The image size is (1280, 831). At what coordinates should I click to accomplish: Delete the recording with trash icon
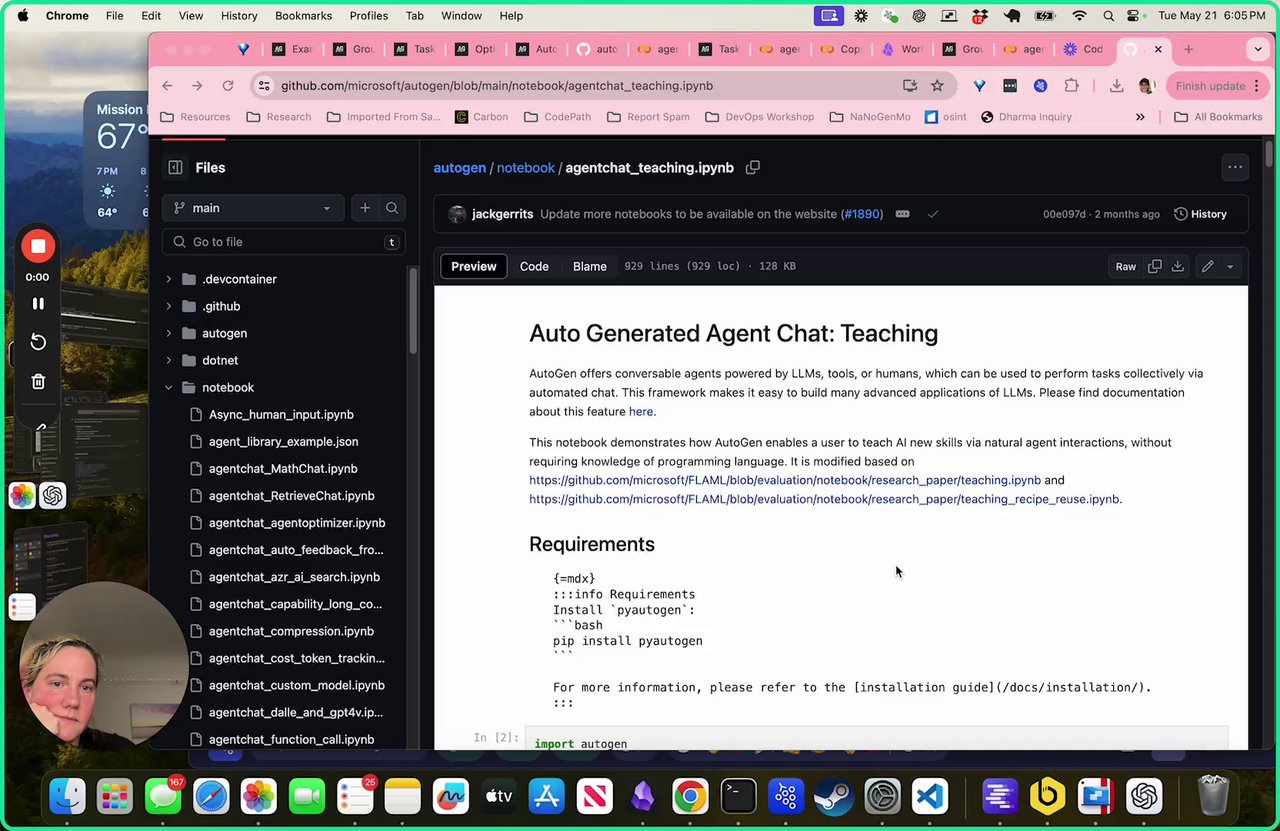click(x=38, y=381)
